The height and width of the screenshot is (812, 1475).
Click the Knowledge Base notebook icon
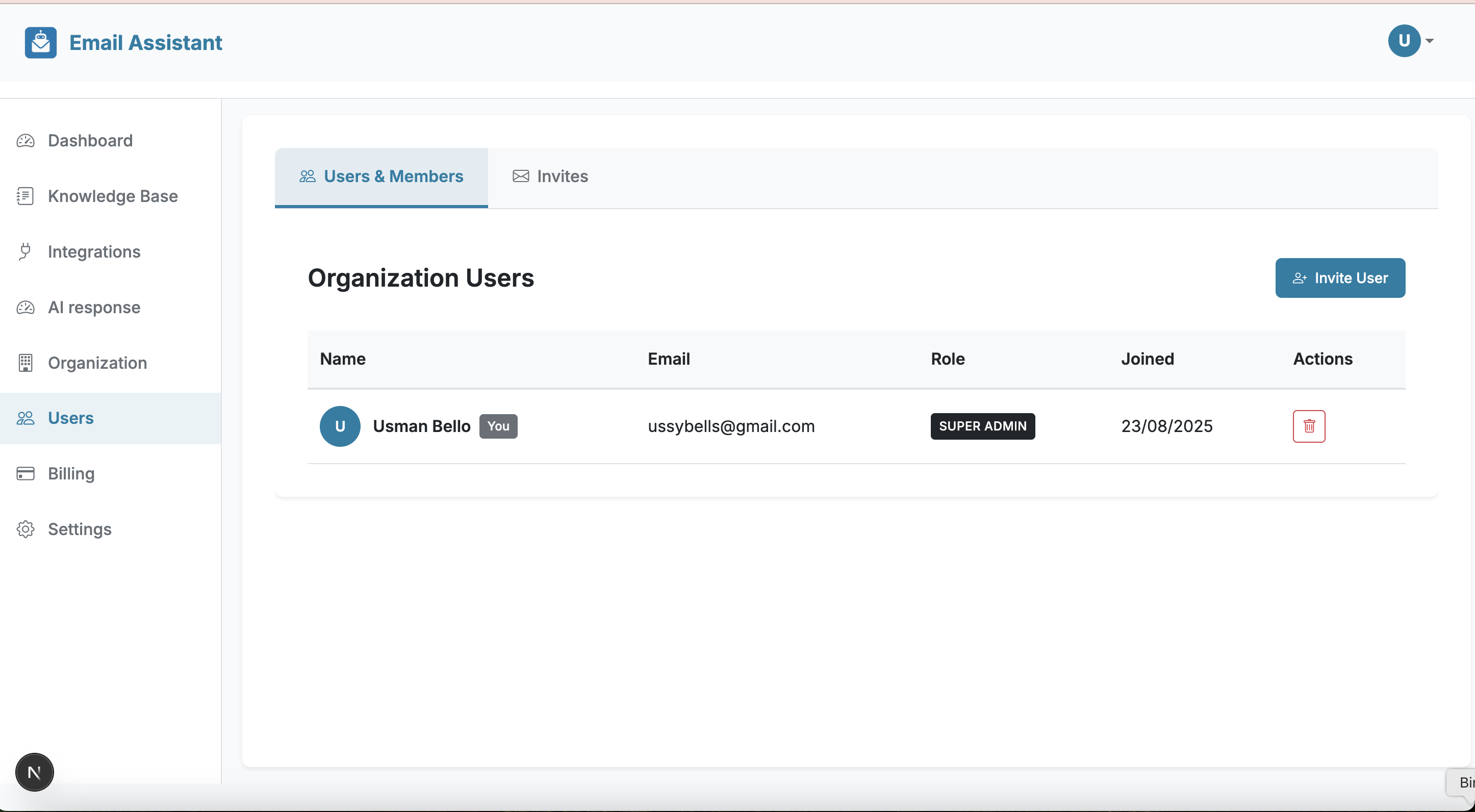click(25, 196)
